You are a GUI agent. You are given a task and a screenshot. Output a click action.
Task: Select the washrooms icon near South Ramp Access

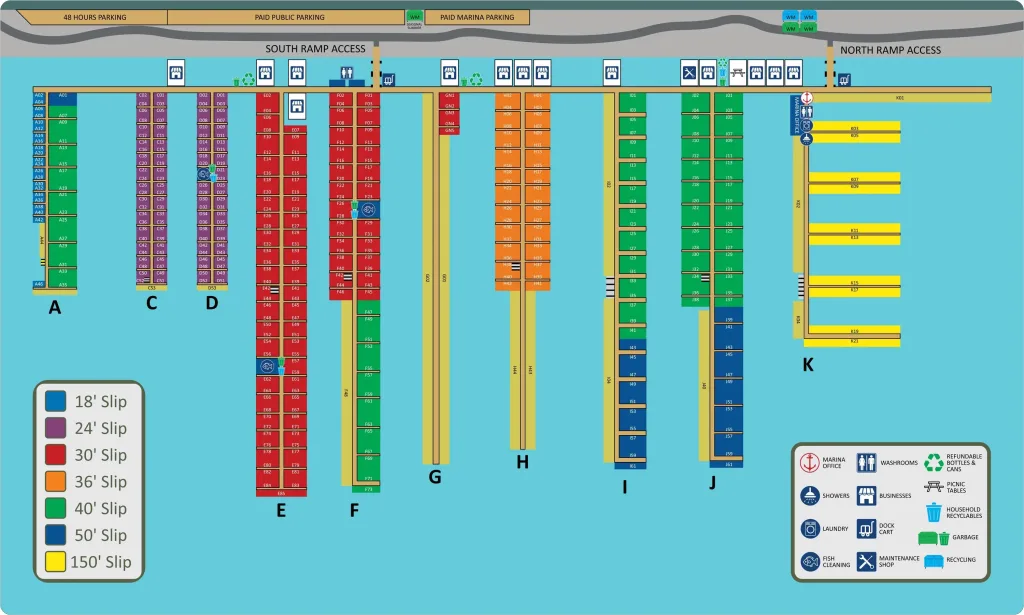pos(347,72)
